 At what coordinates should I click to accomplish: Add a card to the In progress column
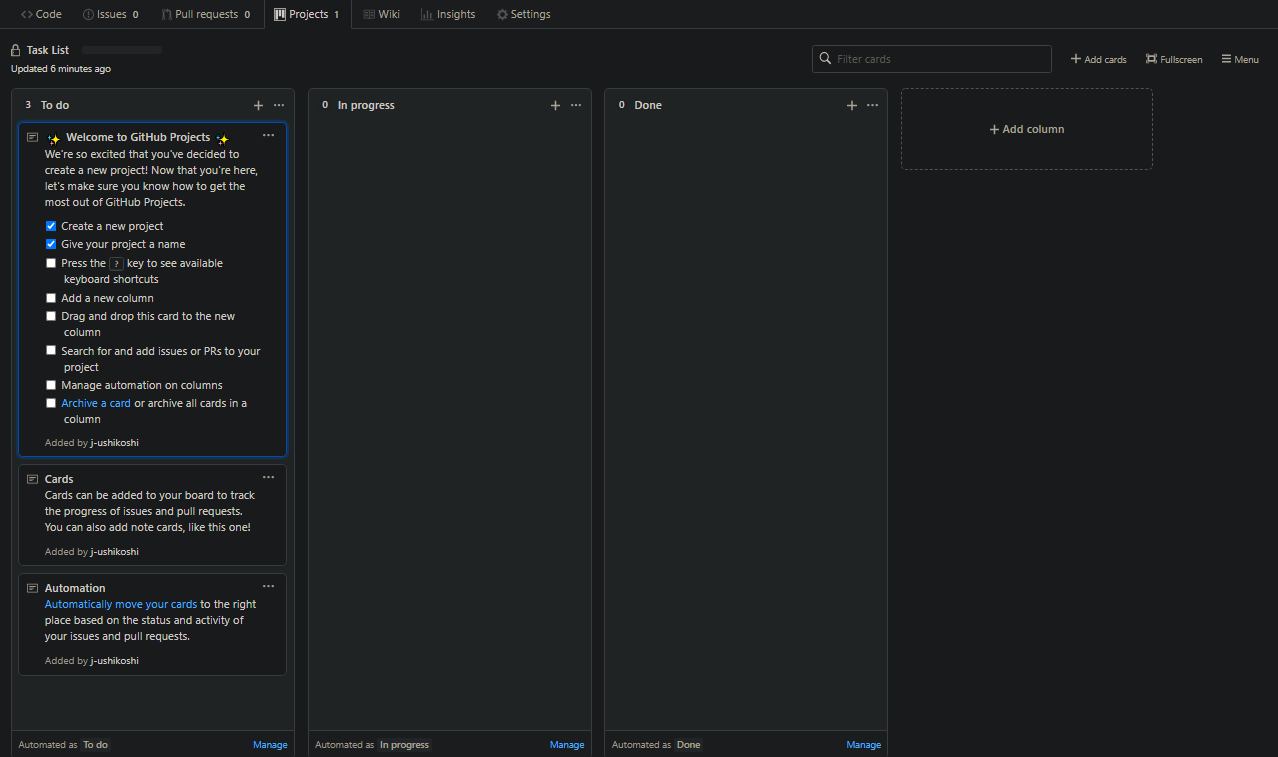(x=555, y=105)
